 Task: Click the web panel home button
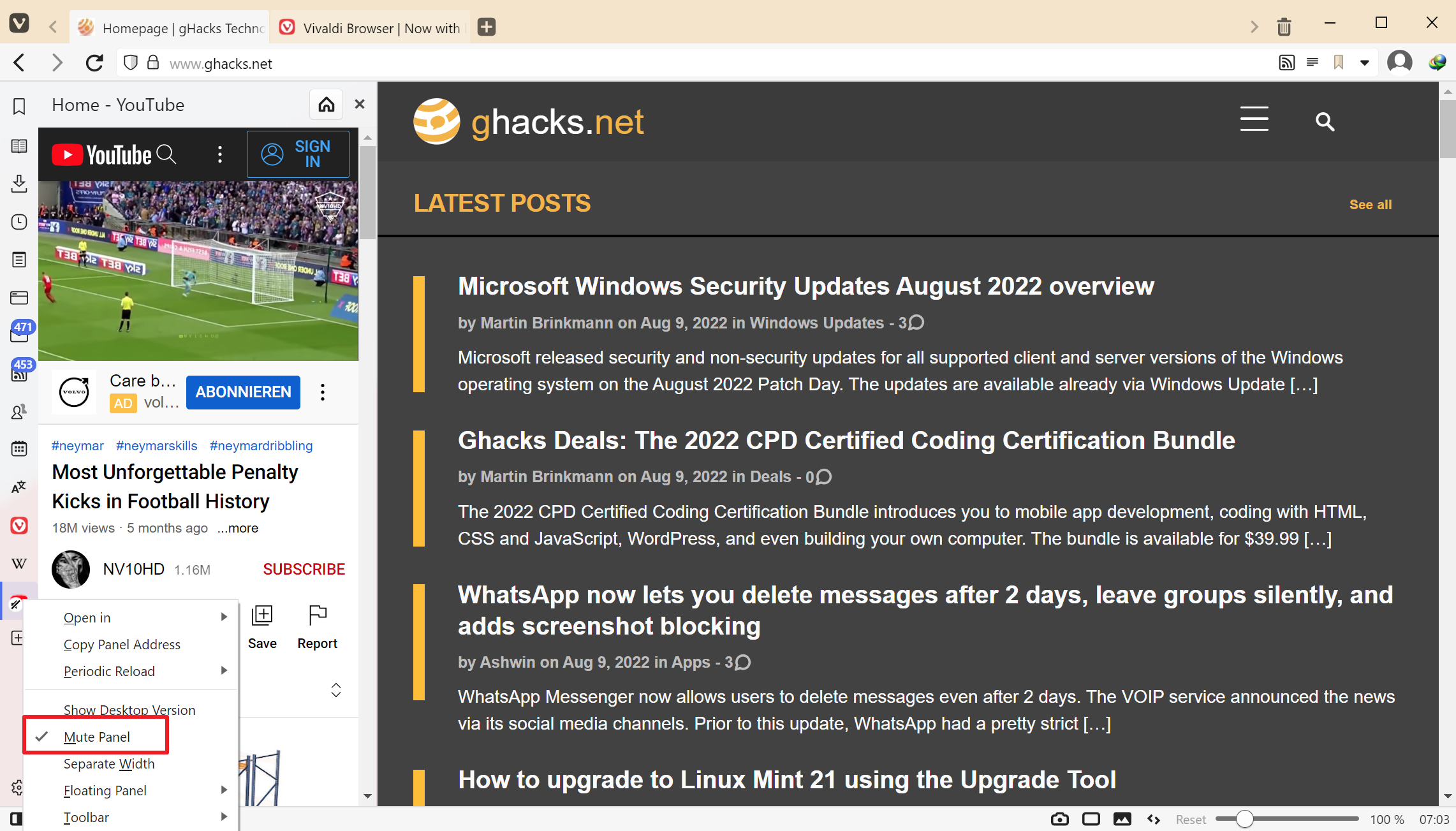pos(327,105)
